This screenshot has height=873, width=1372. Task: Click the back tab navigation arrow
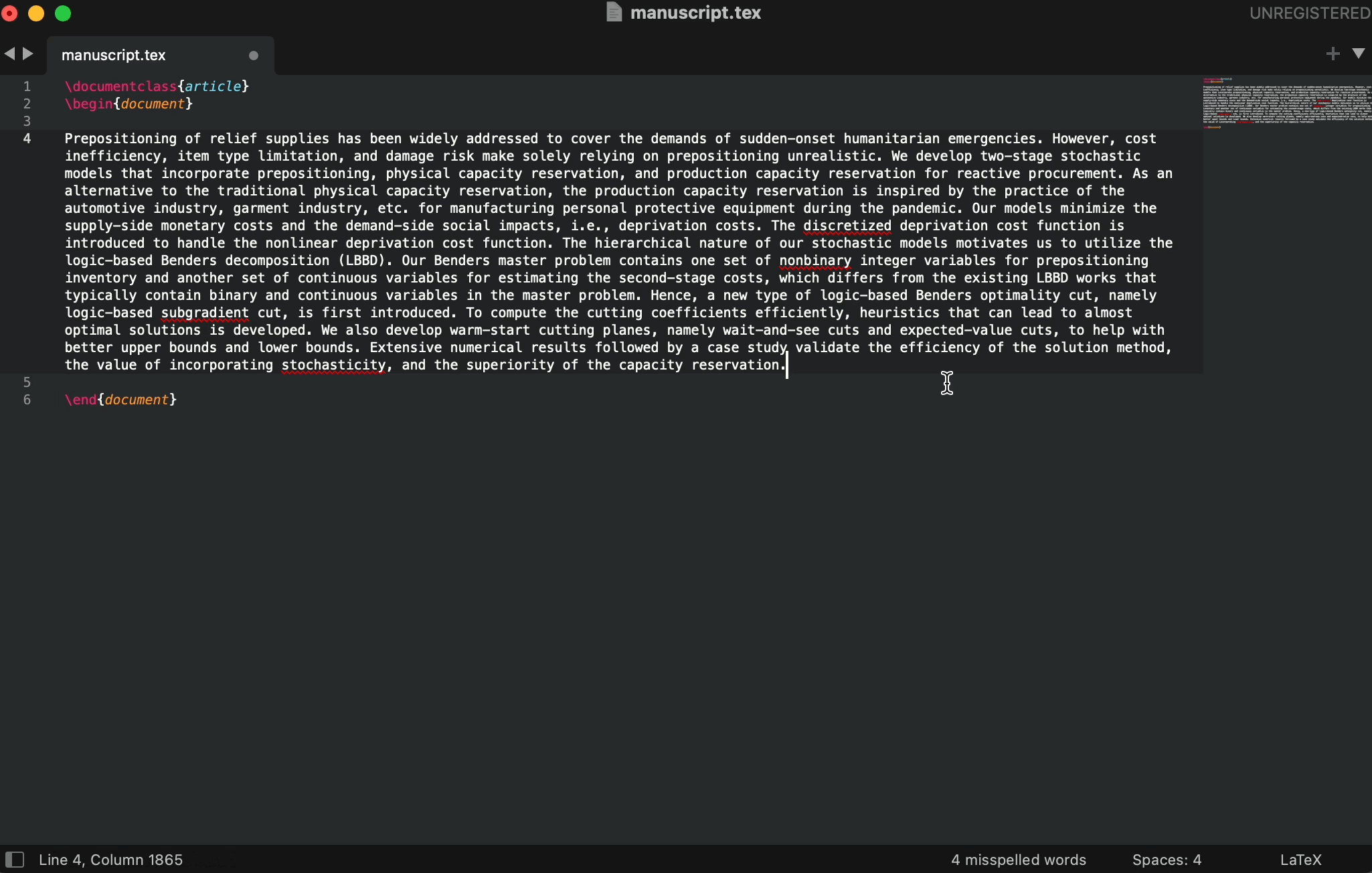[x=9, y=54]
